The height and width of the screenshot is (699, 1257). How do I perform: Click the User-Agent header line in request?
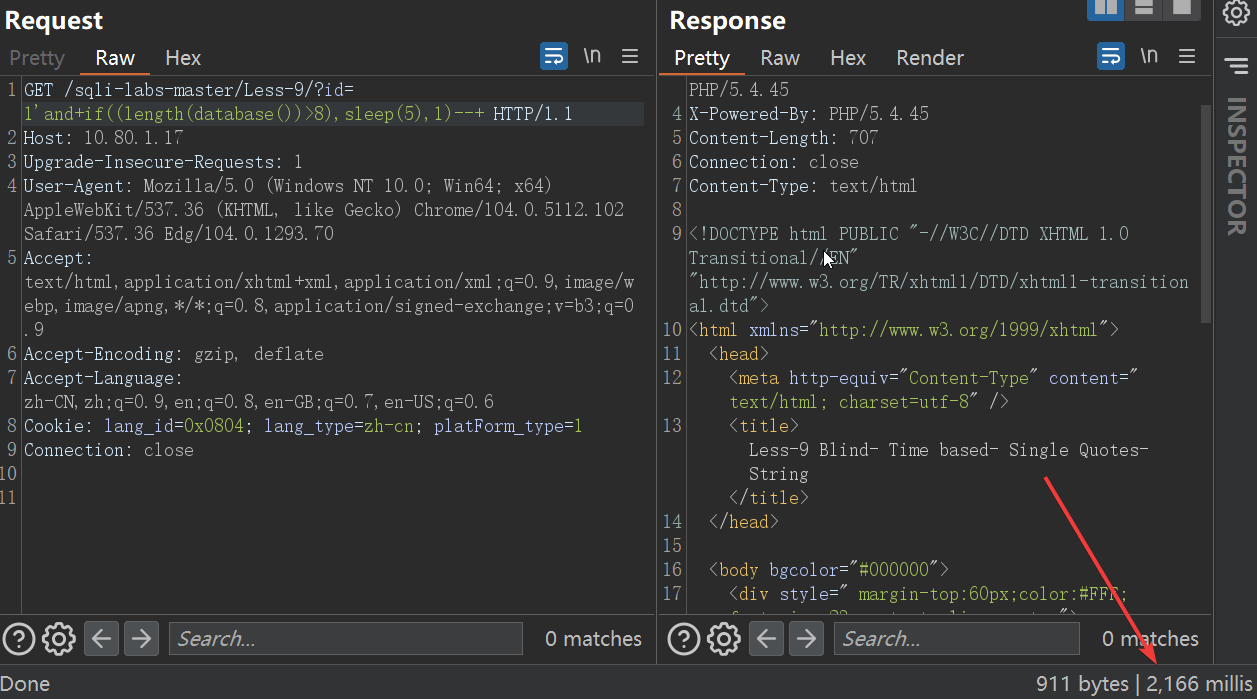tap(324, 210)
